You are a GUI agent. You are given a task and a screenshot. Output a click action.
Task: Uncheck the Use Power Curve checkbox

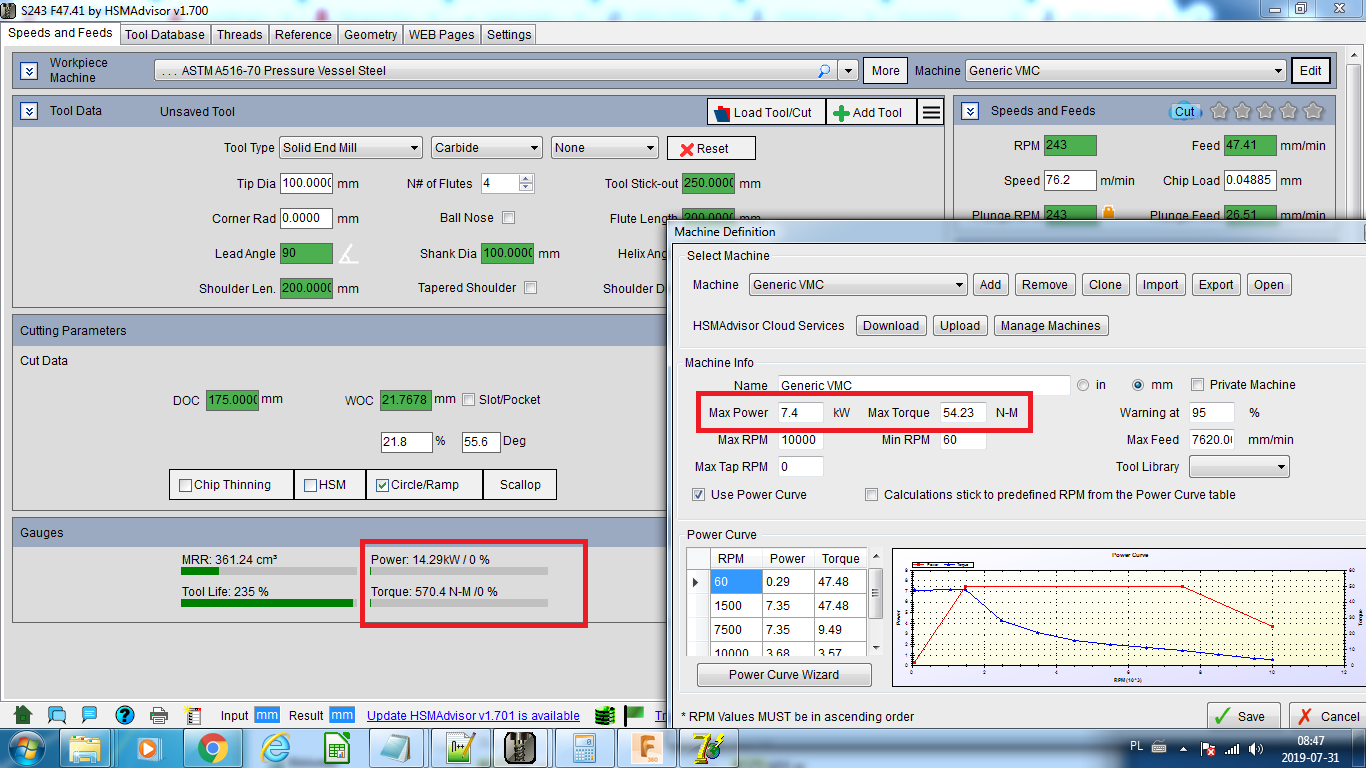tap(698, 494)
